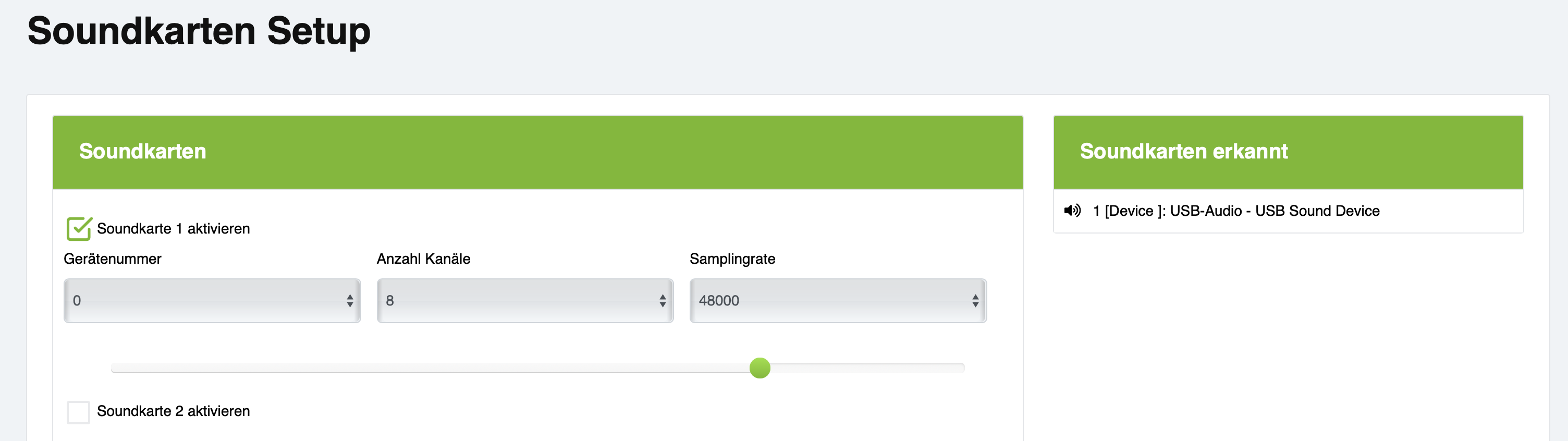Click the 'Soundkarten Setup' page title

(x=199, y=31)
